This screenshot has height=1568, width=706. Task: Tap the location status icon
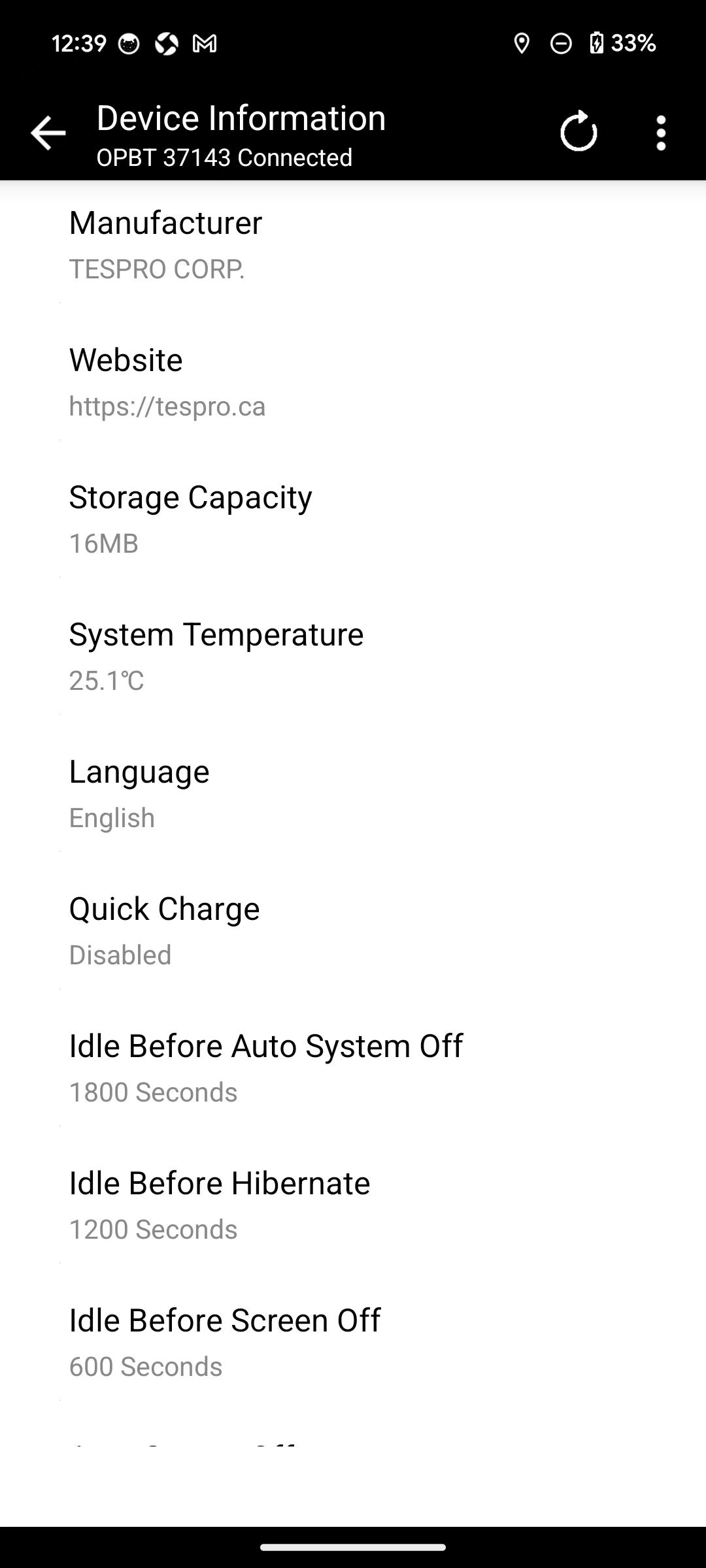click(x=521, y=44)
